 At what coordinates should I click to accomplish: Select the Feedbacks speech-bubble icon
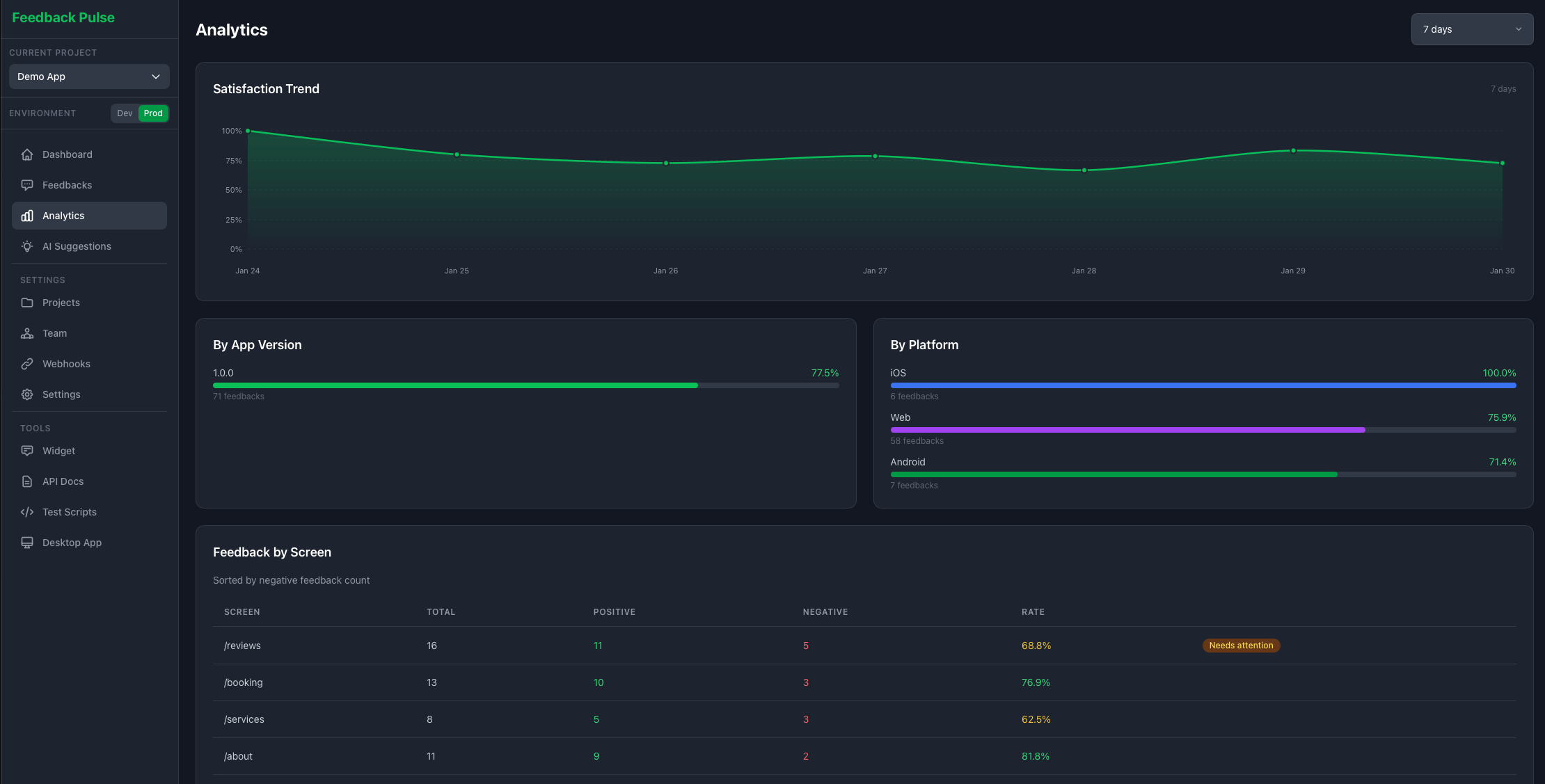[x=26, y=184]
